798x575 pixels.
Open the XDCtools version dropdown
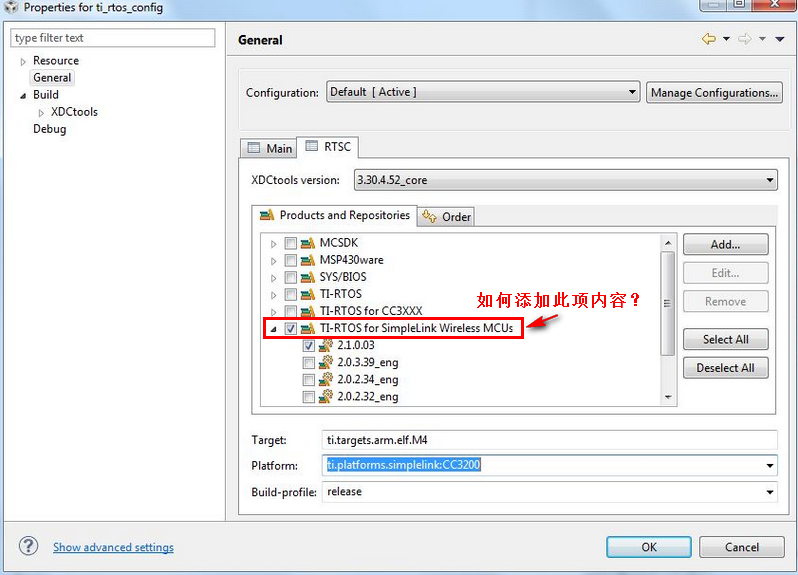tap(565, 180)
